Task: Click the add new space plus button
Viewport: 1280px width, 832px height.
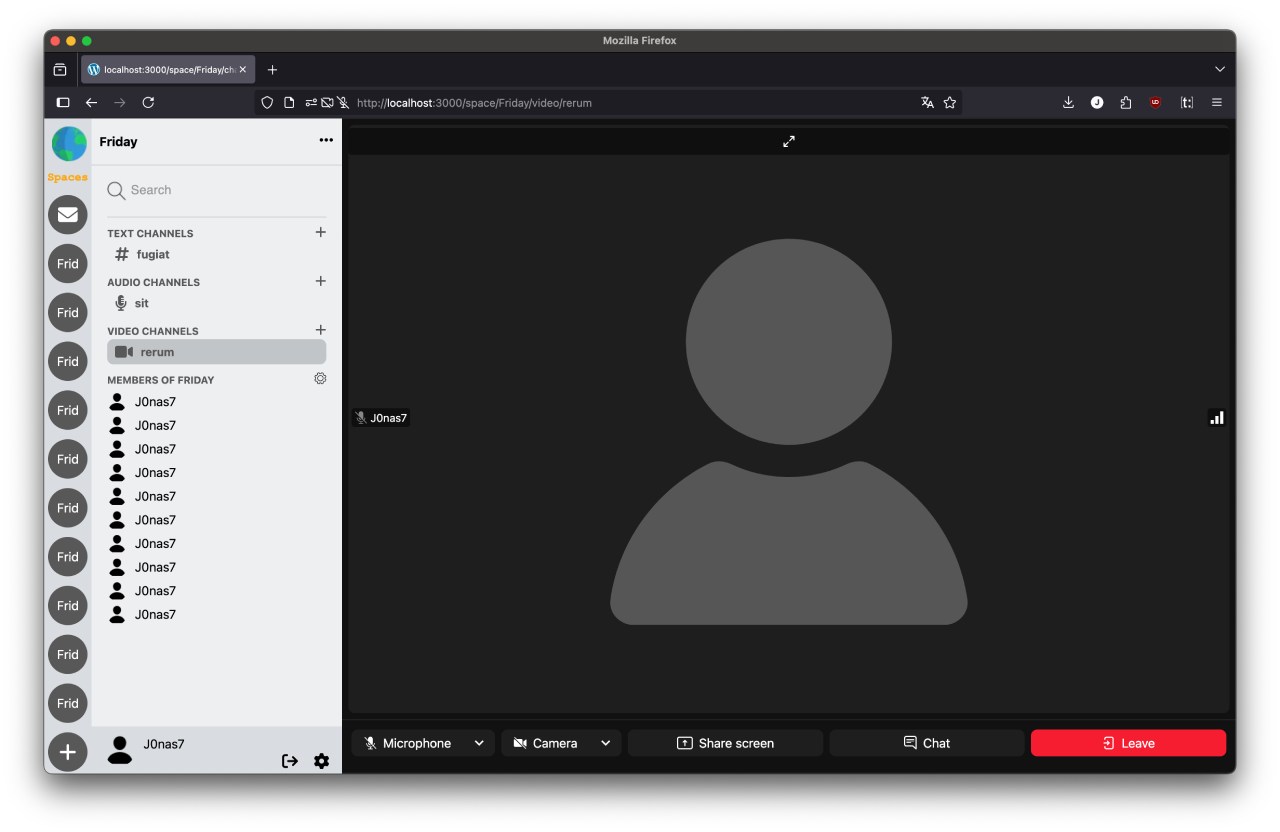Action: (x=68, y=752)
